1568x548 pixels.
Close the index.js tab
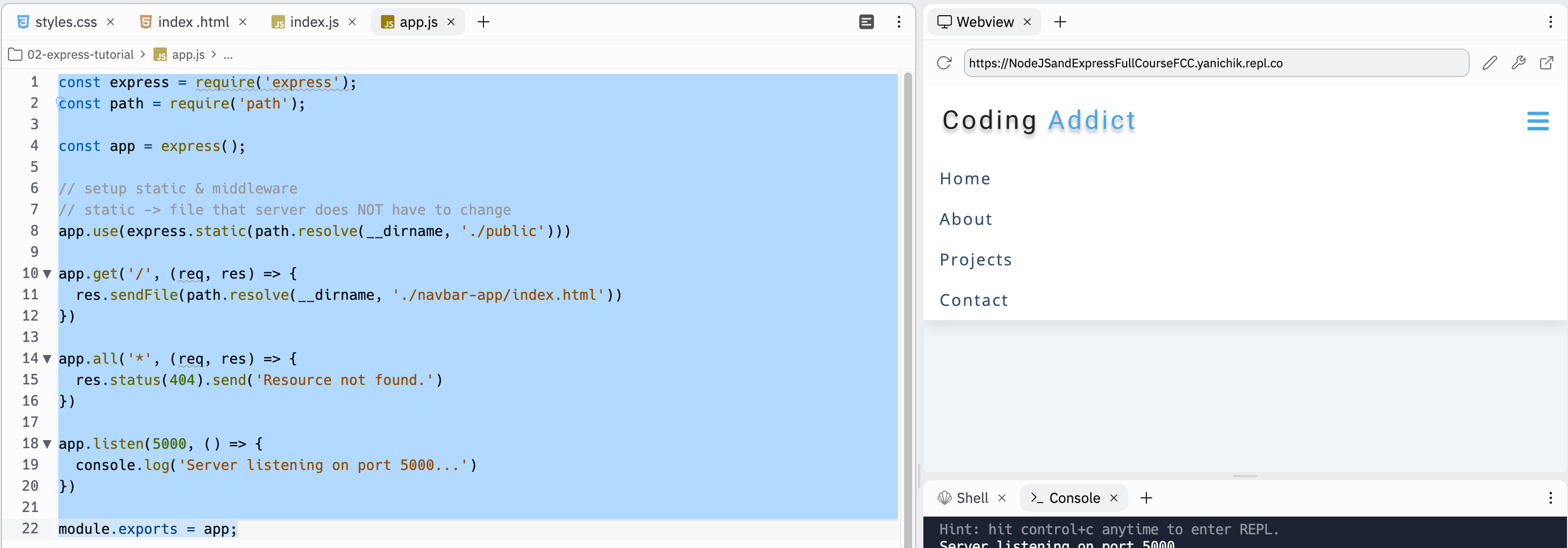[352, 22]
